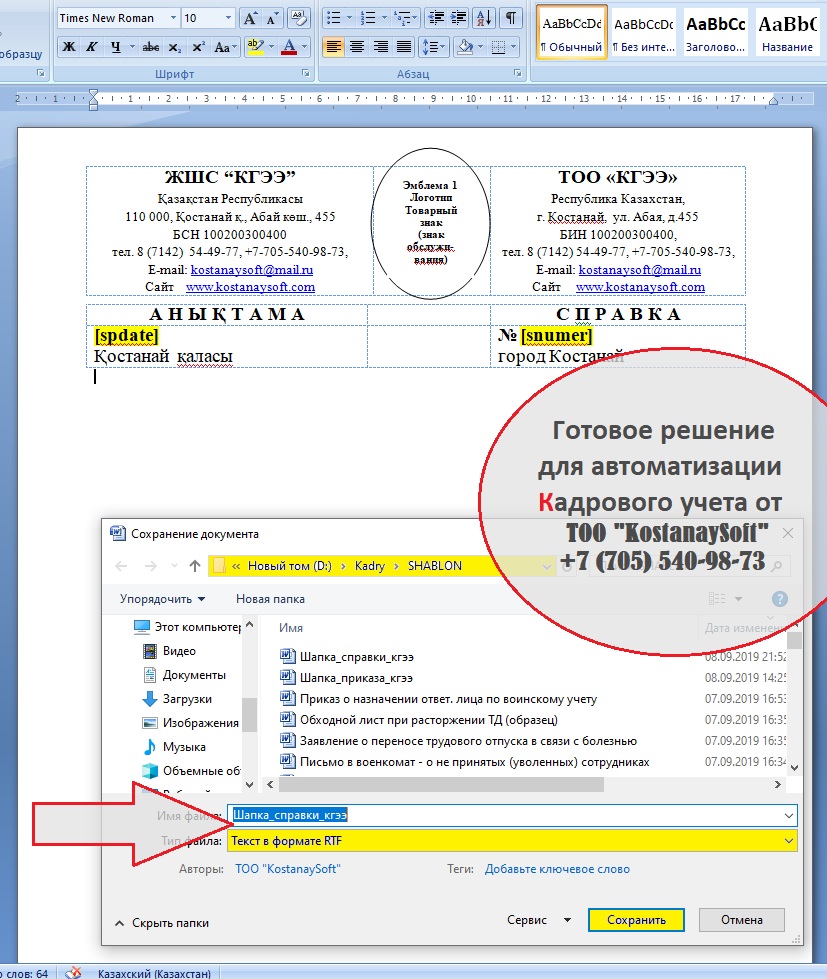Image resolution: width=827 pixels, height=979 pixels.
Task: Select Загрузки in the folder tree
Action: (x=177, y=699)
